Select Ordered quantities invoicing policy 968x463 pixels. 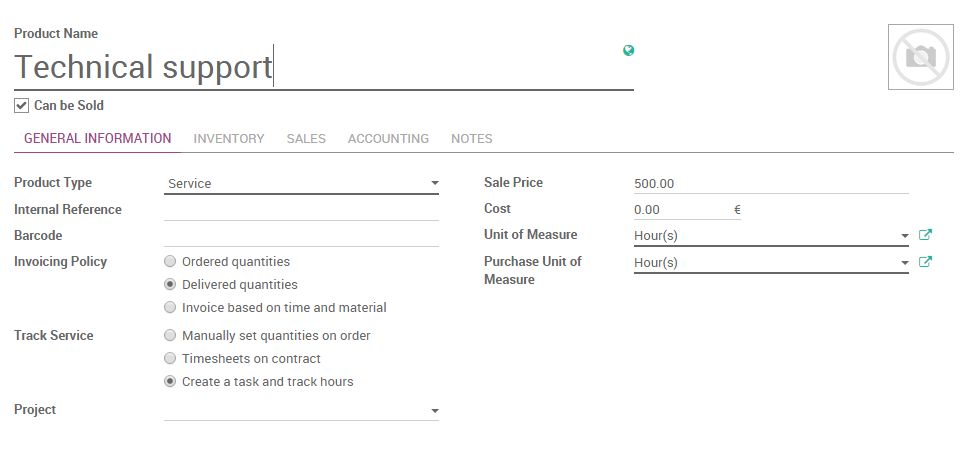(171, 262)
